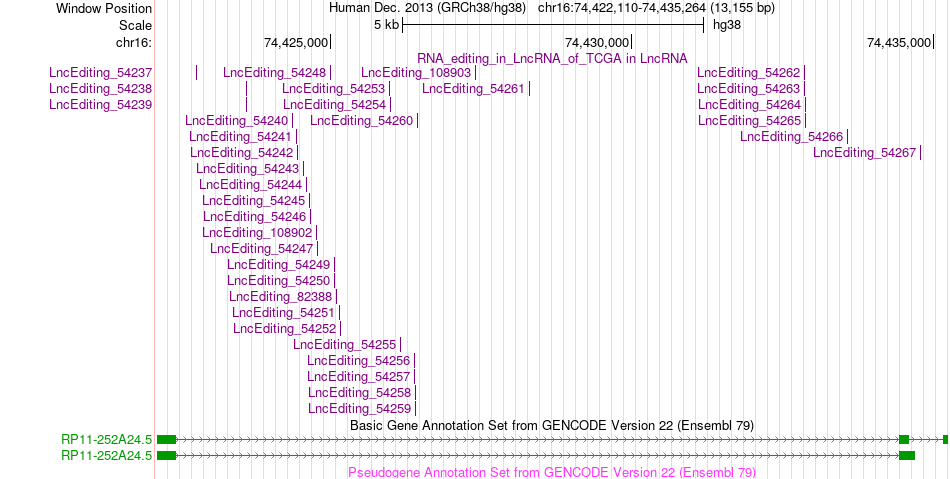Open the LncEditing_54242 item
This screenshot has width=950, height=479.
[242, 153]
